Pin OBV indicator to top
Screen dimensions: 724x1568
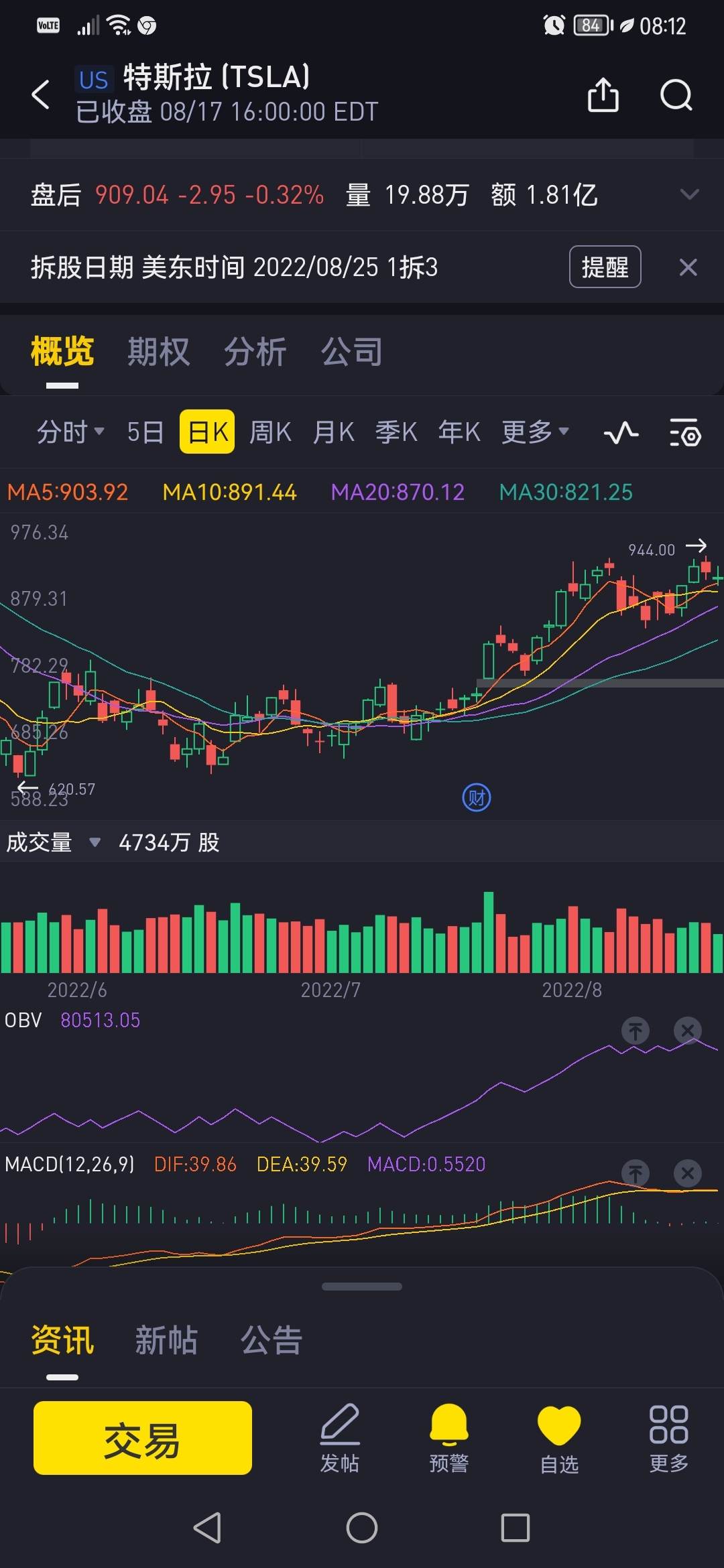pos(636,1030)
